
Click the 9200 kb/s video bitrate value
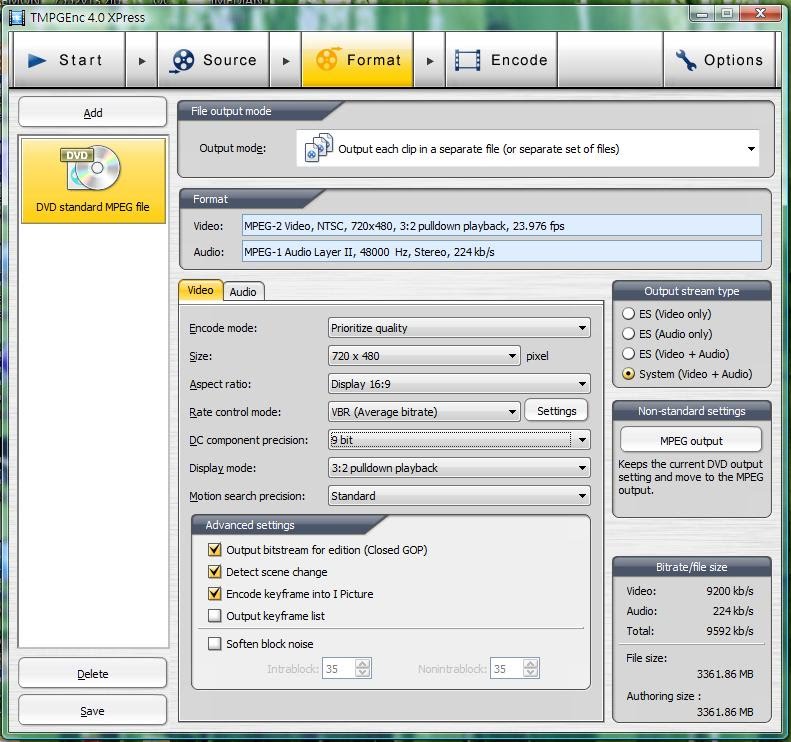pyautogui.click(x=729, y=591)
